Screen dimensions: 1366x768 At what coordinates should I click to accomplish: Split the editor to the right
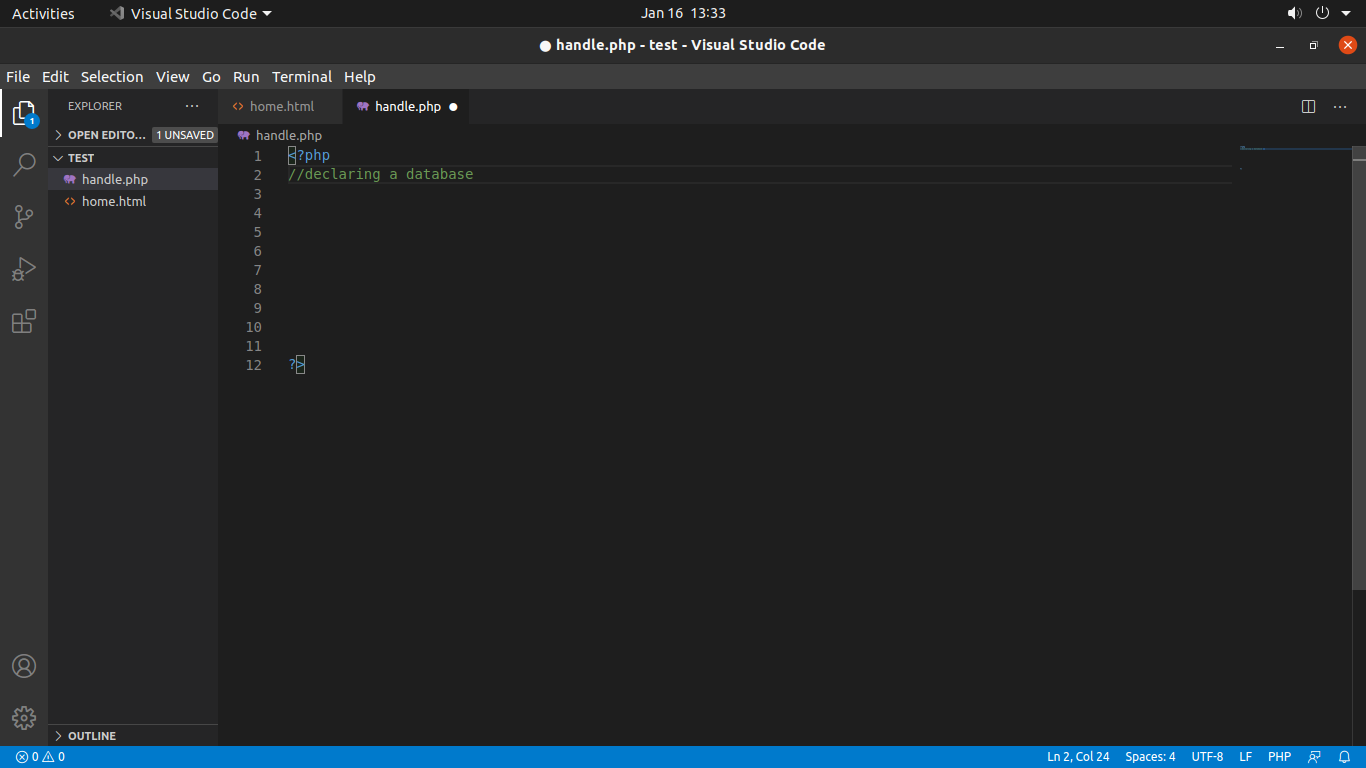click(x=1308, y=107)
